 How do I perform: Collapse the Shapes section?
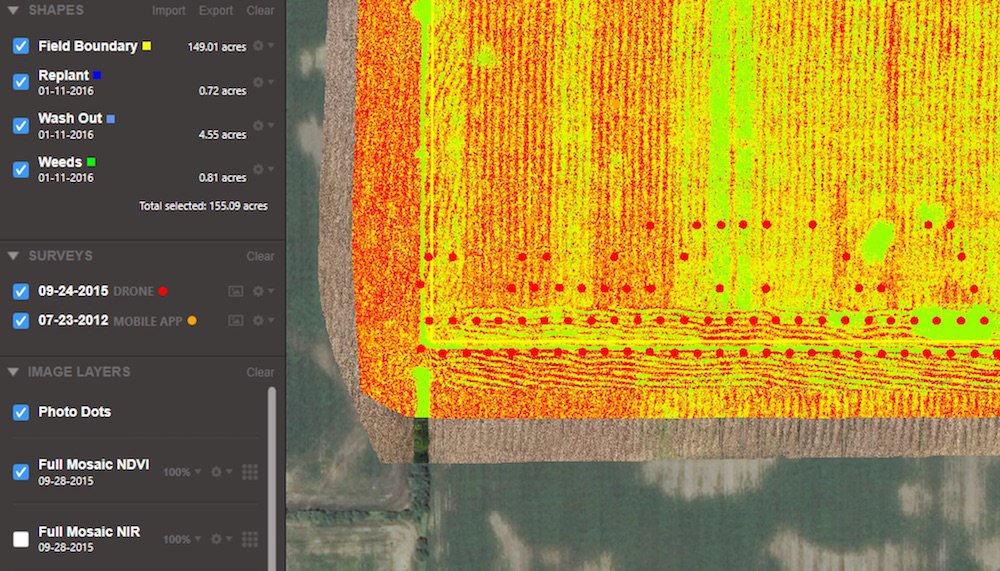(13, 10)
